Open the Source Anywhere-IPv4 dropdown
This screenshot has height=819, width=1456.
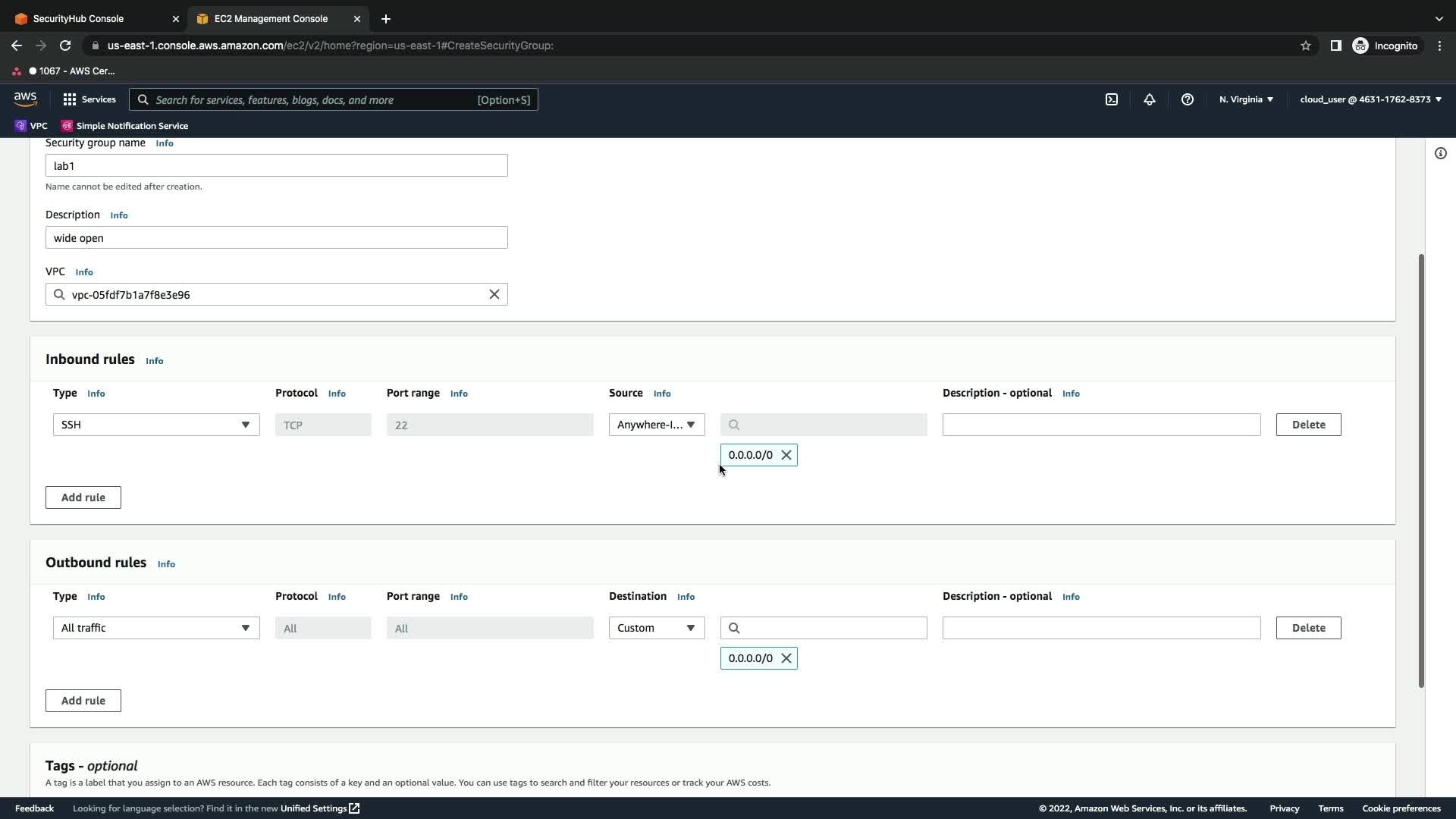(x=656, y=425)
